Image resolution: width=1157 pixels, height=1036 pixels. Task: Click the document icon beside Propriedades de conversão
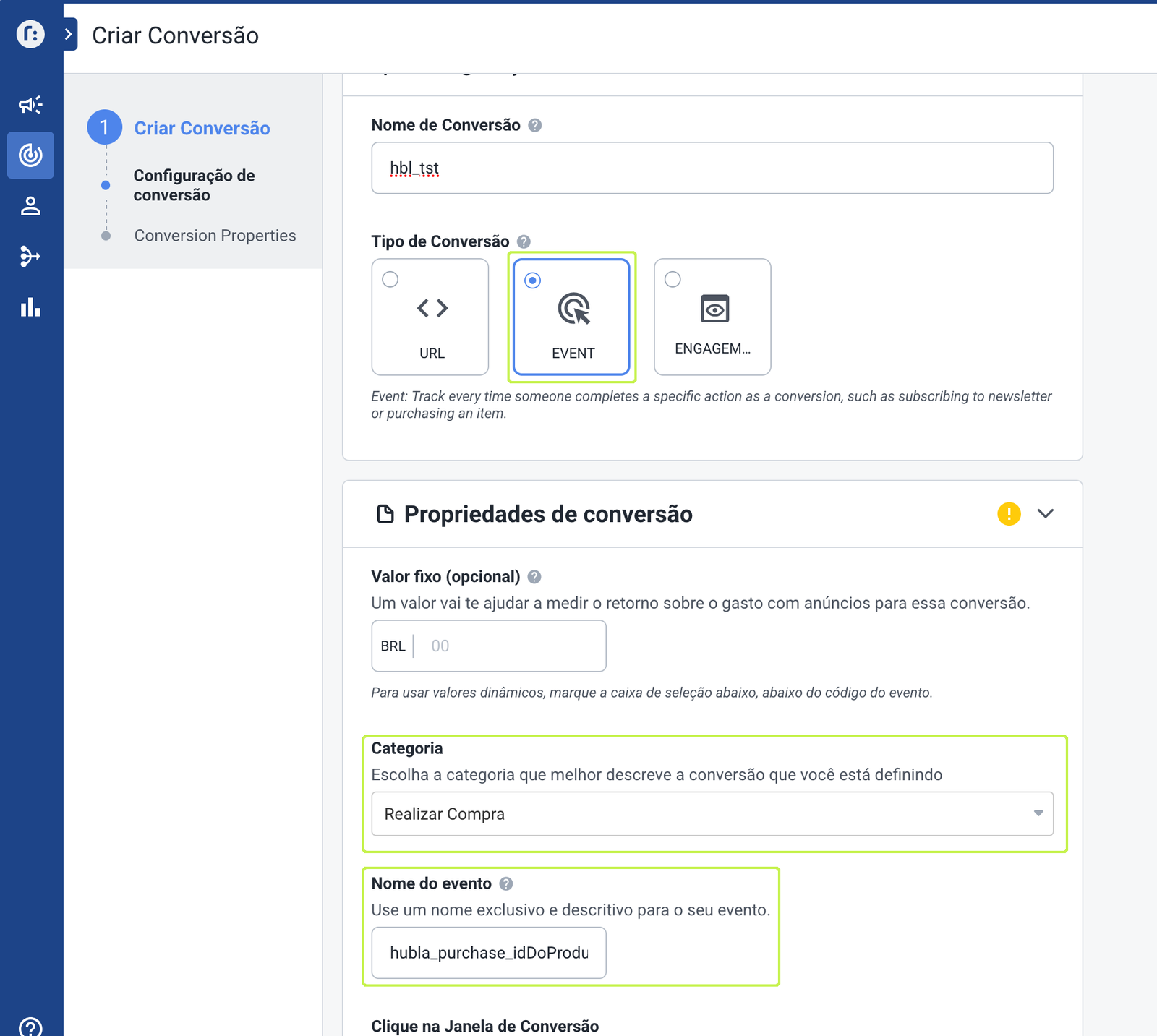pos(385,514)
